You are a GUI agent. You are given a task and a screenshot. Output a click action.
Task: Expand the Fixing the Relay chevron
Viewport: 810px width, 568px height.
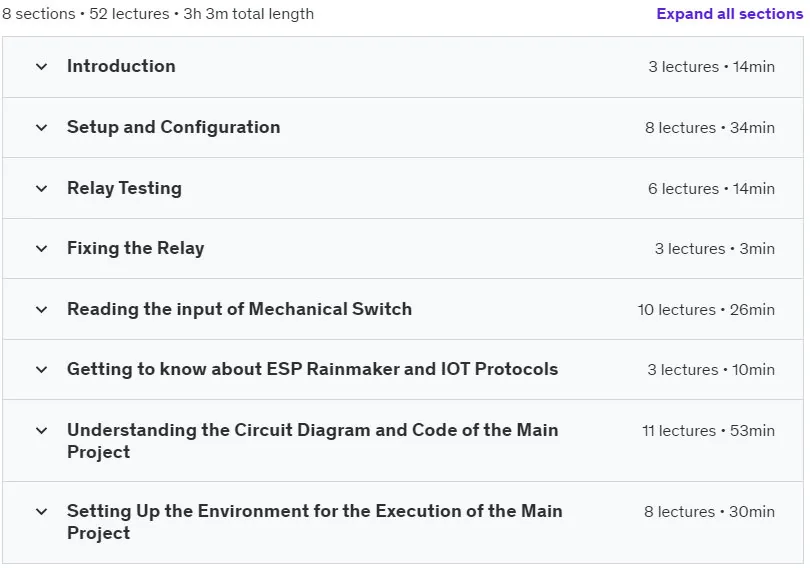point(41,248)
